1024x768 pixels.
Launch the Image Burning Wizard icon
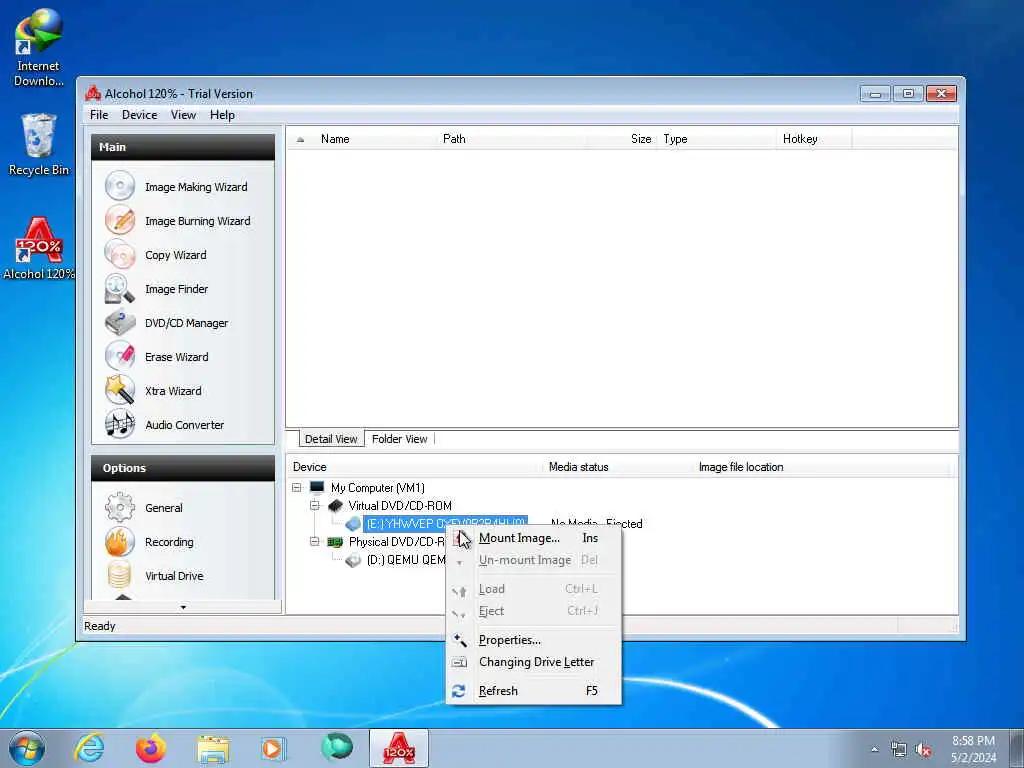[x=120, y=220]
